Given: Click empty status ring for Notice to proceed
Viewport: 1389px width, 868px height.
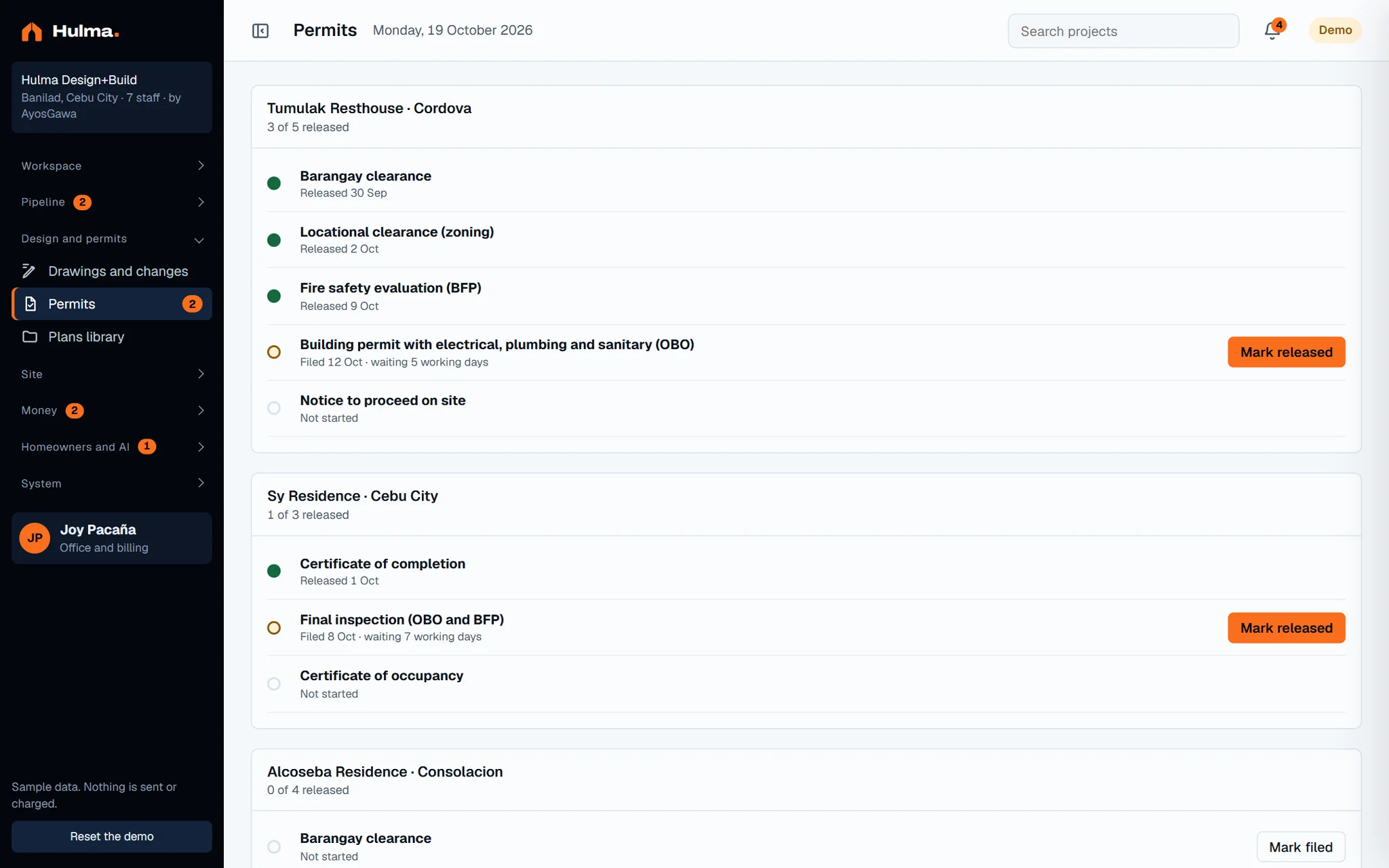Looking at the screenshot, I should click(274, 408).
